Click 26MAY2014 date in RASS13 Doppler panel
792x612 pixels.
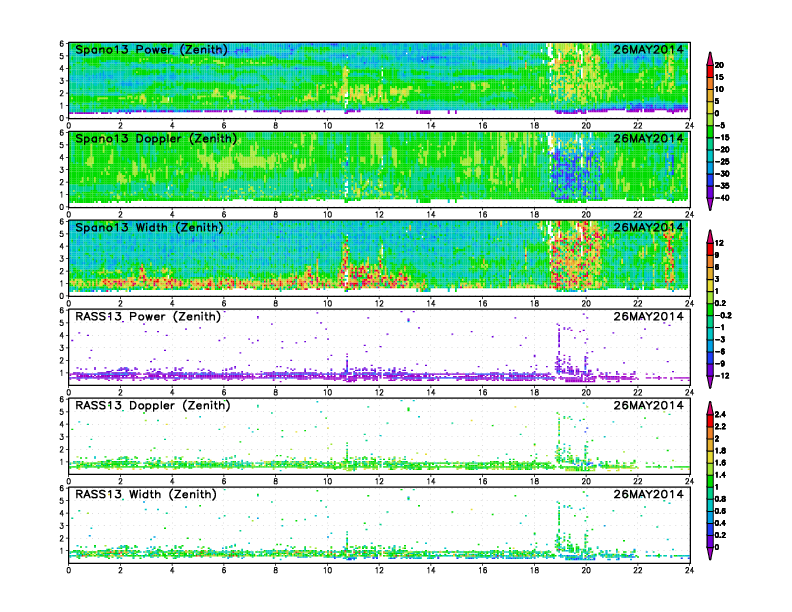click(649, 405)
